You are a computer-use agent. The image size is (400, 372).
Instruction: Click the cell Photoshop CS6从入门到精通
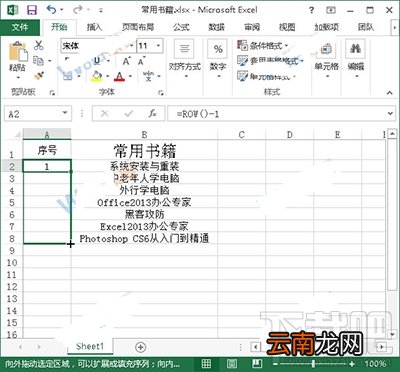(144, 238)
